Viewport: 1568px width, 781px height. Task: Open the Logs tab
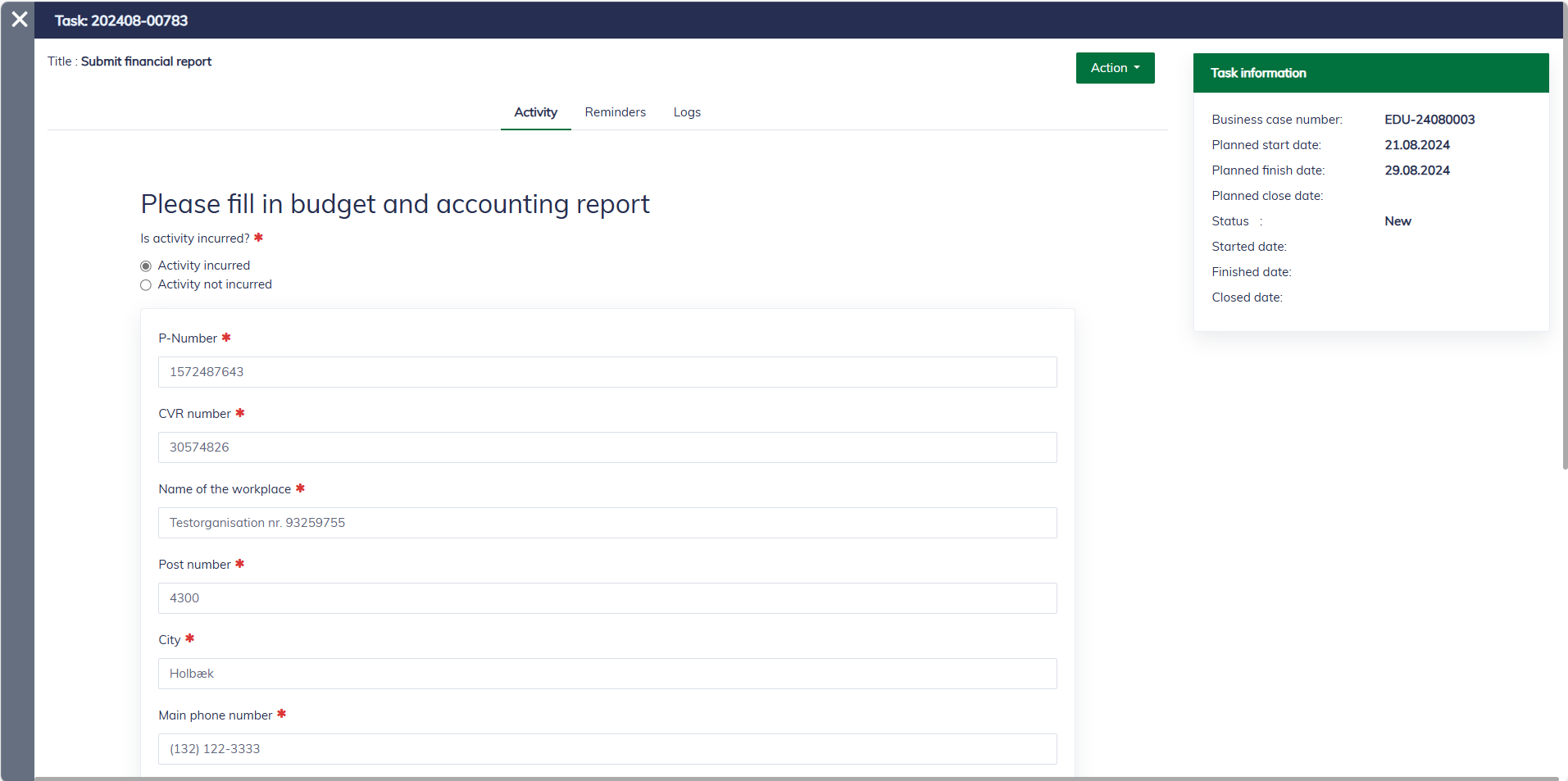click(x=687, y=112)
